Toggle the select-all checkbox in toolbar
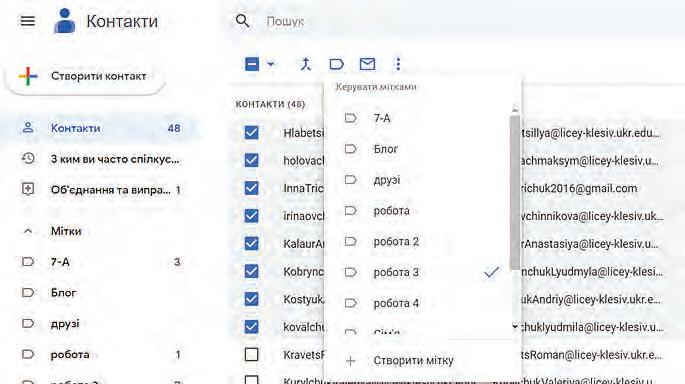Image resolution: width=685 pixels, height=384 pixels. point(252,64)
